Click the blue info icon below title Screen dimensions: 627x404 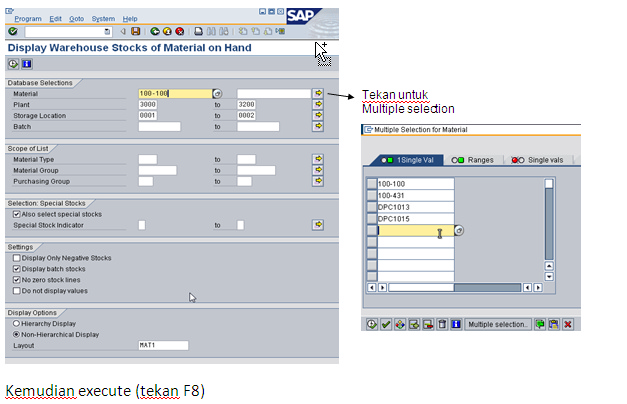(27, 63)
